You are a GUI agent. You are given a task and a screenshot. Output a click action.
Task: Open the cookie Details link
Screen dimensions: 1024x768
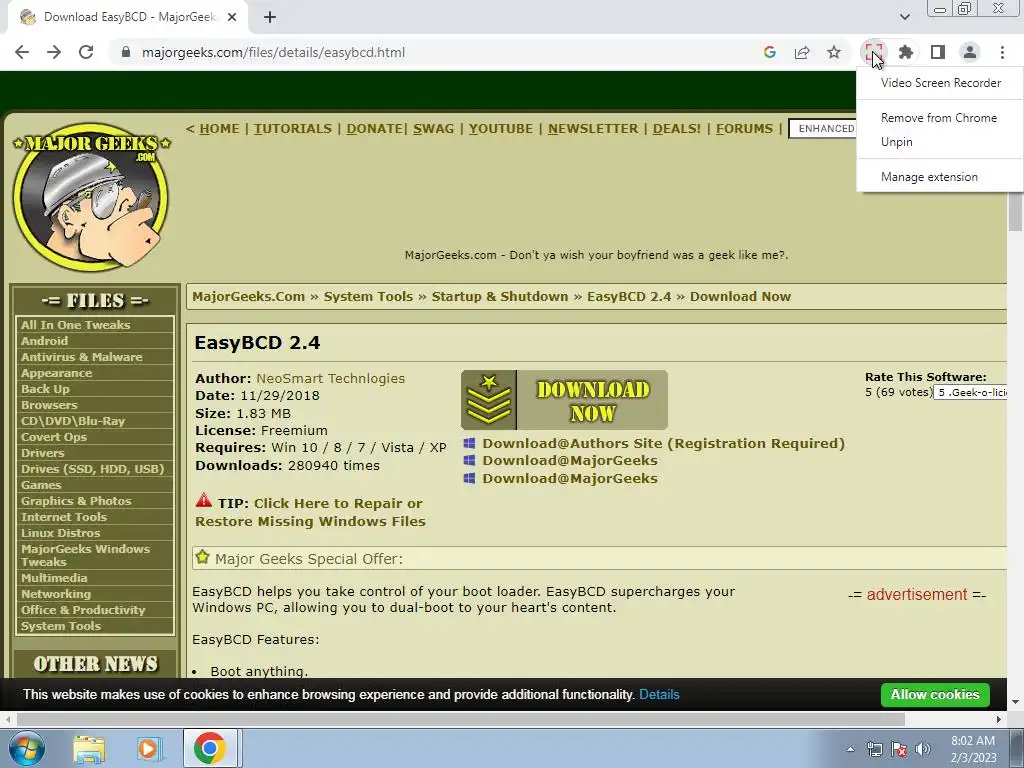click(x=659, y=695)
